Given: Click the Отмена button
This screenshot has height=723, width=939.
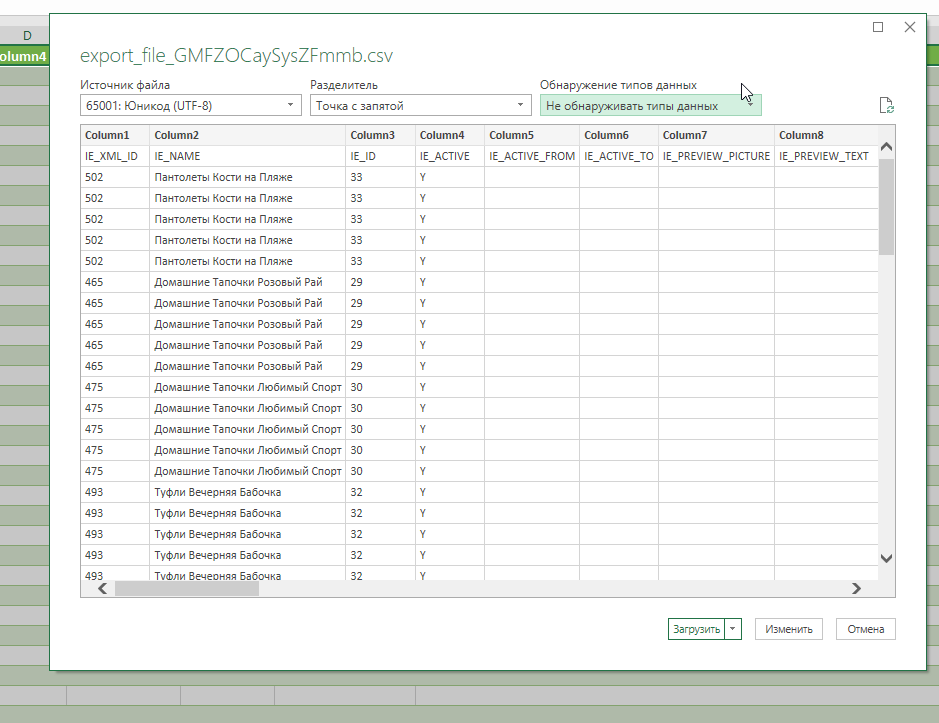Looking at the screenshot, I should 865,629.
